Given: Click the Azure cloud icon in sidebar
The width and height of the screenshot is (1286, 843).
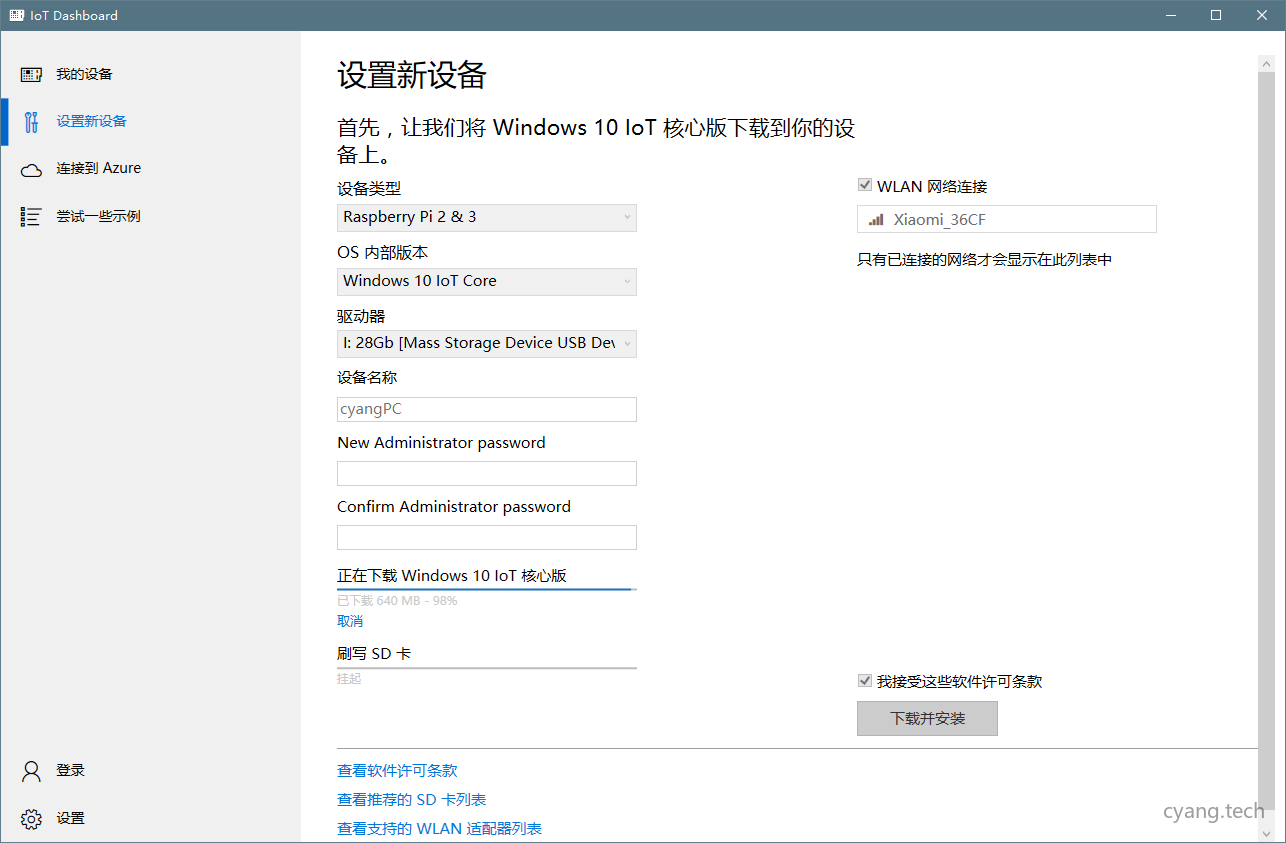Looking at the screenshot, I should 31,169.
